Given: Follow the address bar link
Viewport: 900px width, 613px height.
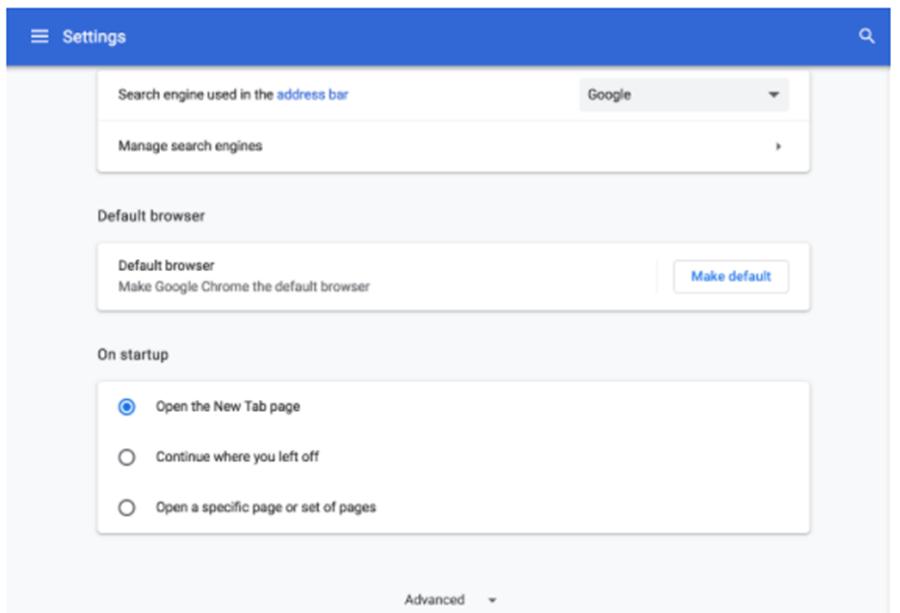Looking at the screenshot, I should pos(312,95).
